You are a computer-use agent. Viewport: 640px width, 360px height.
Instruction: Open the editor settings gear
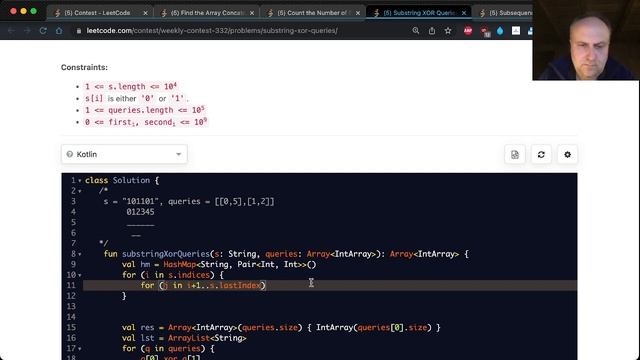point(567,155)
